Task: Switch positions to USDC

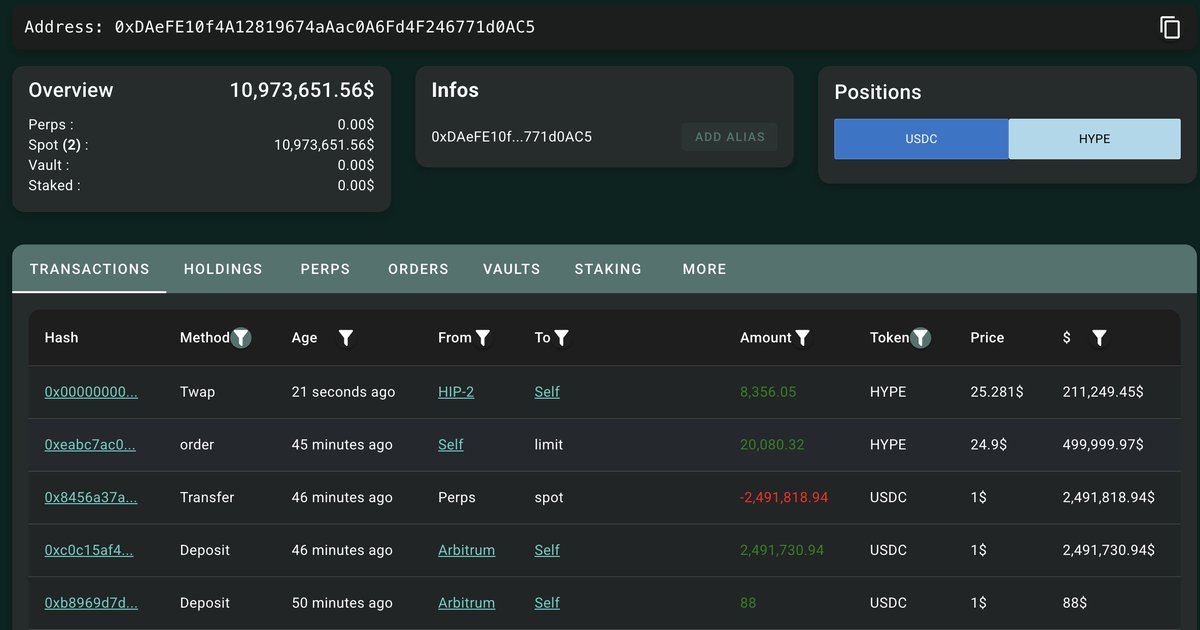Action: point(921,139)
